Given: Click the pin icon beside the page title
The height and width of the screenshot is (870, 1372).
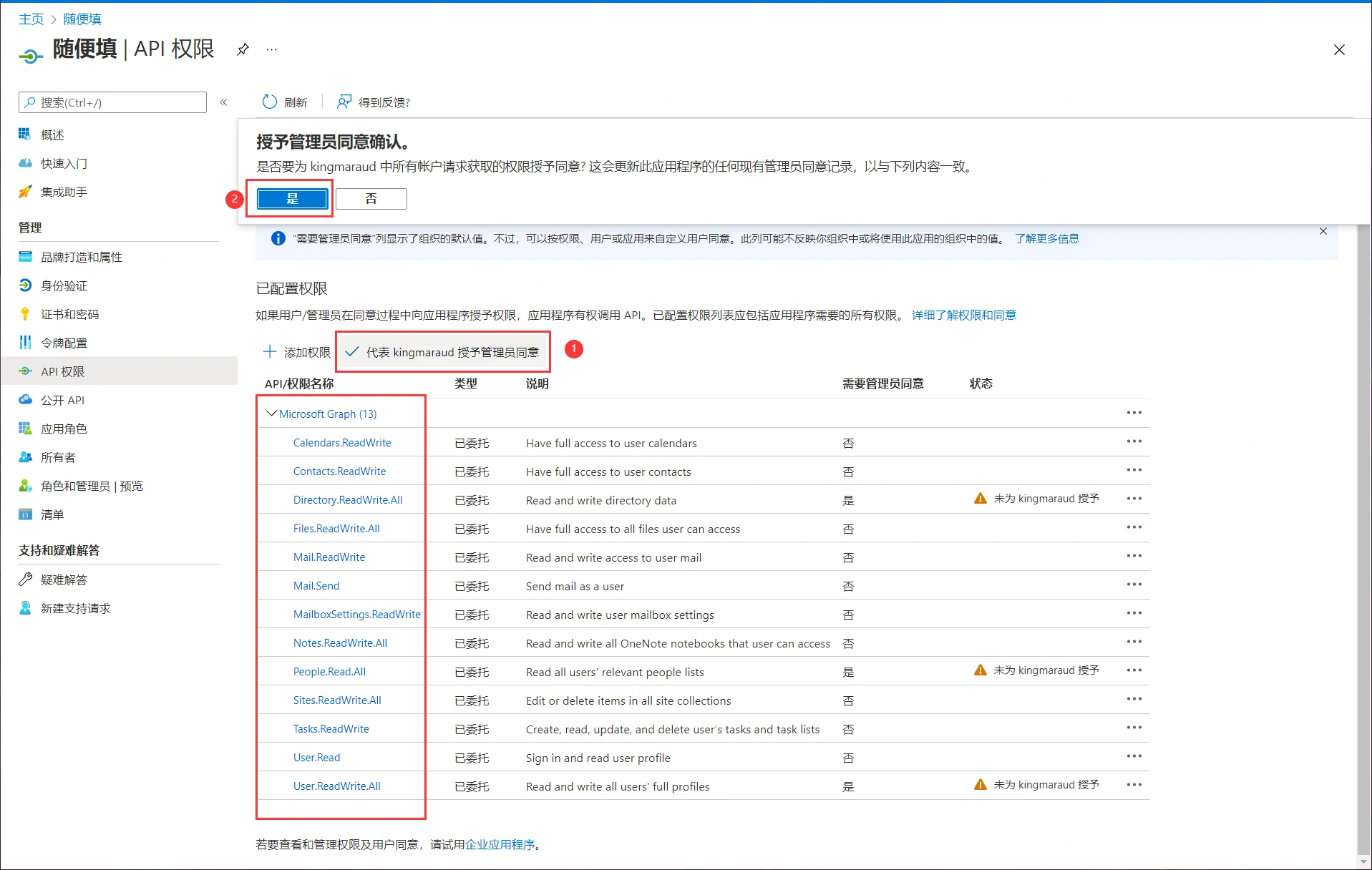Looking at the screenshot, I should [x=243, y=49].
